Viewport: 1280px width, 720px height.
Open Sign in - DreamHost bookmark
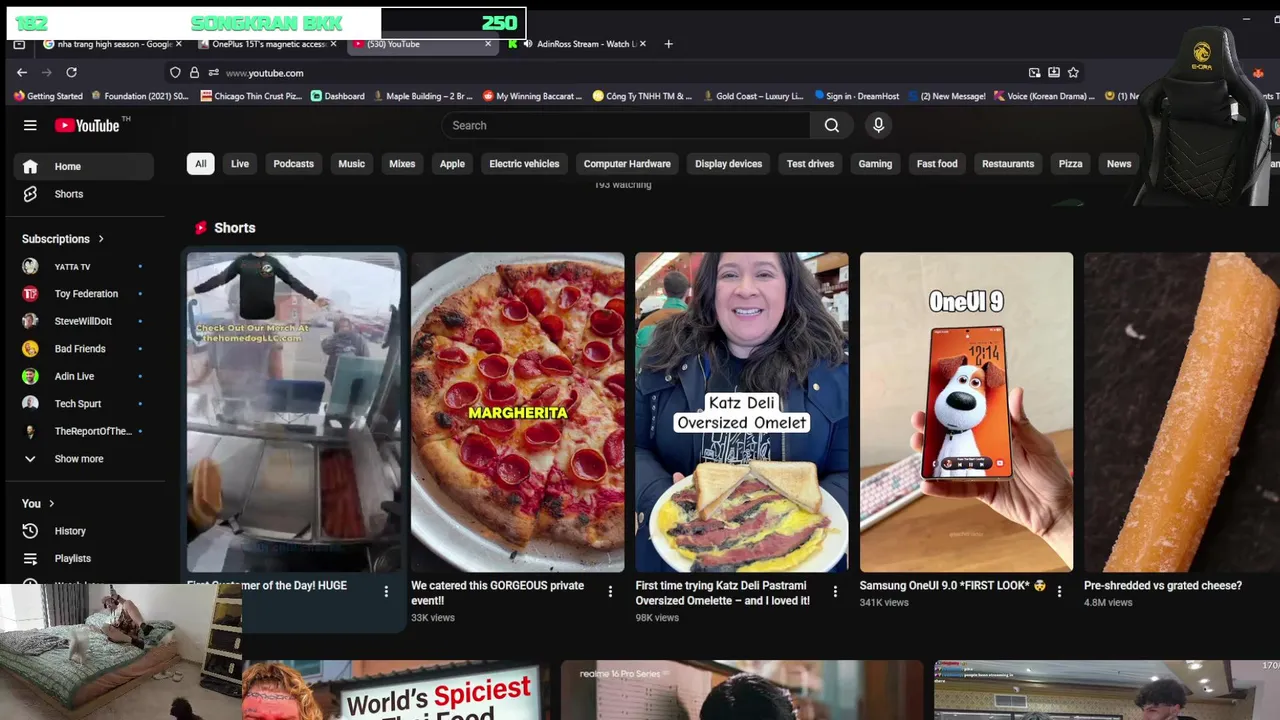coord(857,96)
